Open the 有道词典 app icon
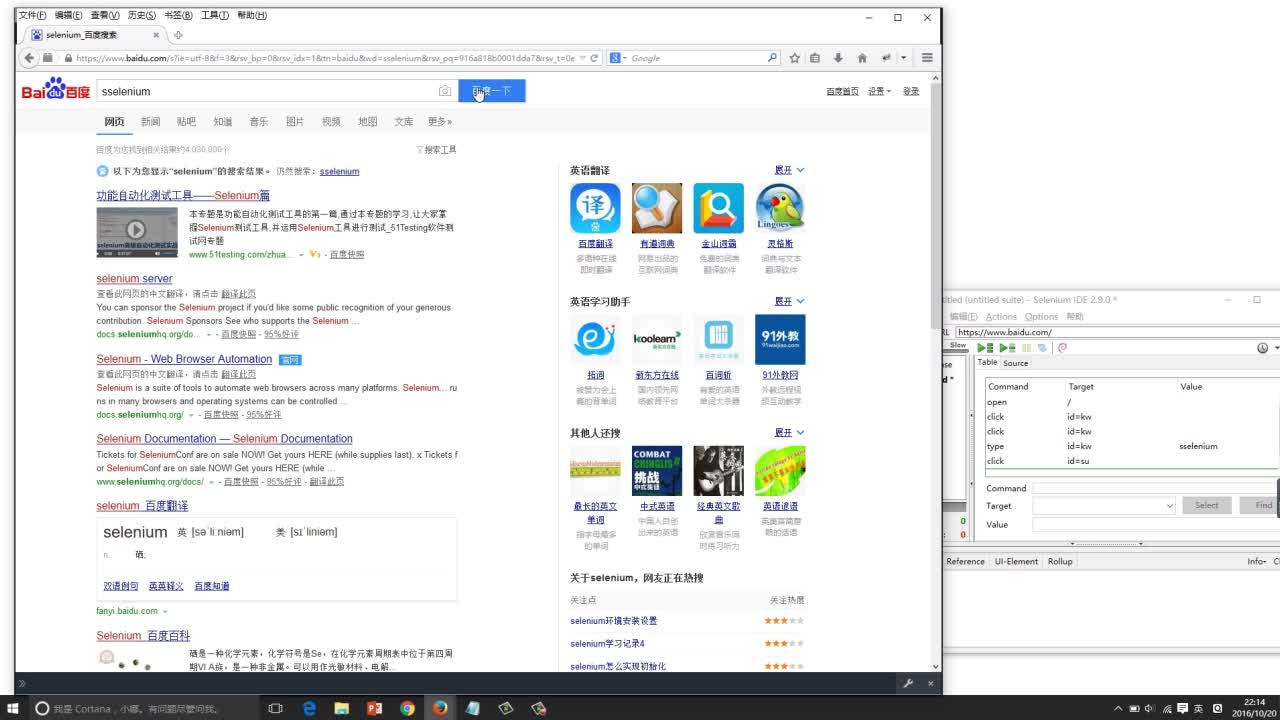The height and width of the screenshot is (720, 1280). point(657,208)
